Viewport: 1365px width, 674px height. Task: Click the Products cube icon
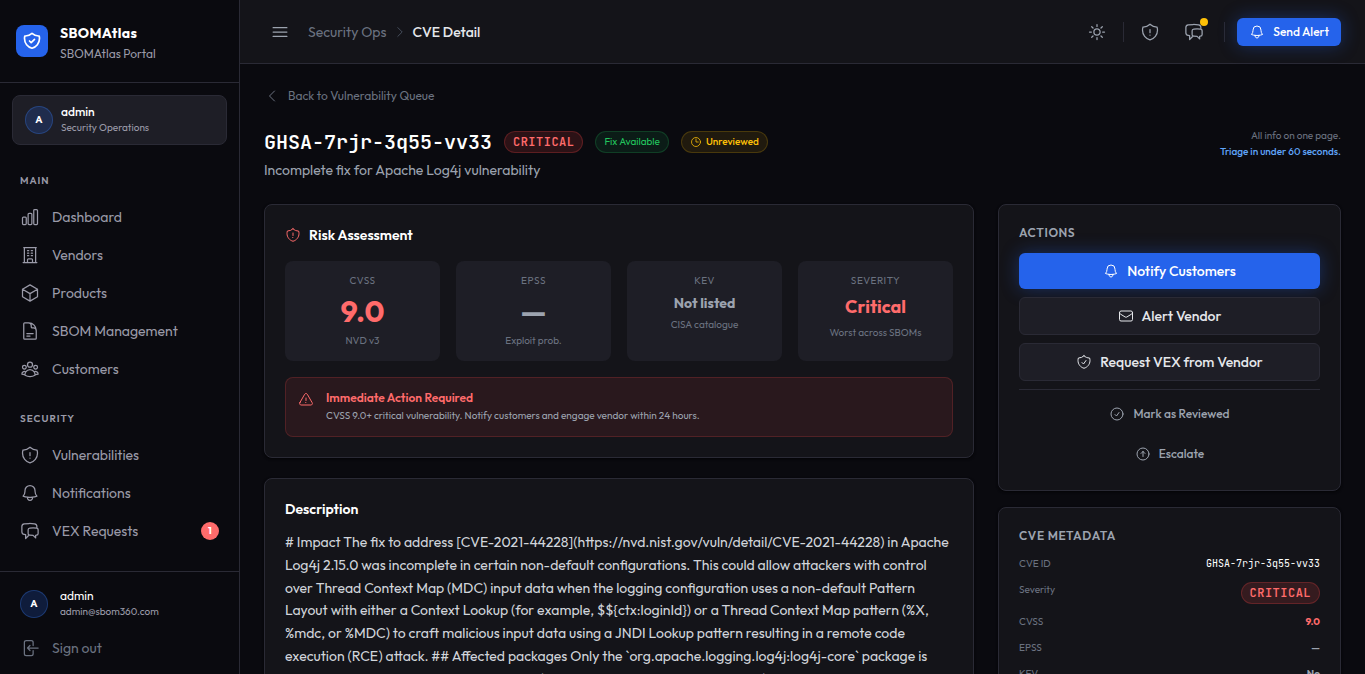30,293
